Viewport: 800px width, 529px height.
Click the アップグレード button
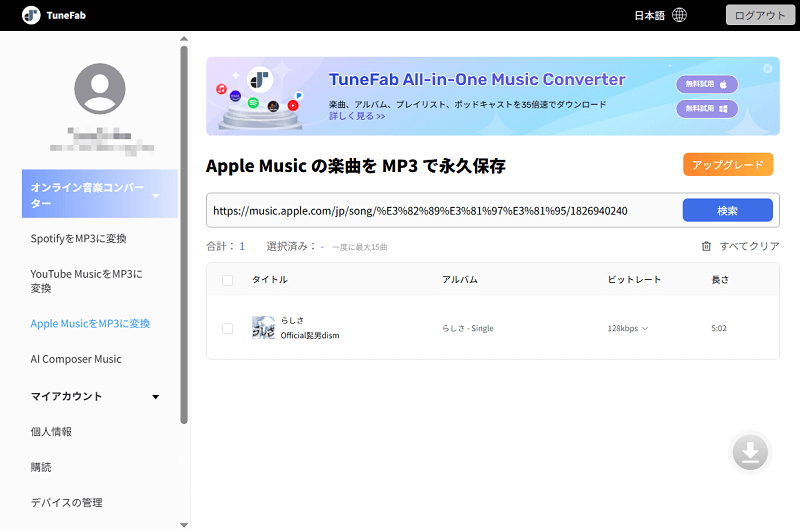tap(728, 165)
